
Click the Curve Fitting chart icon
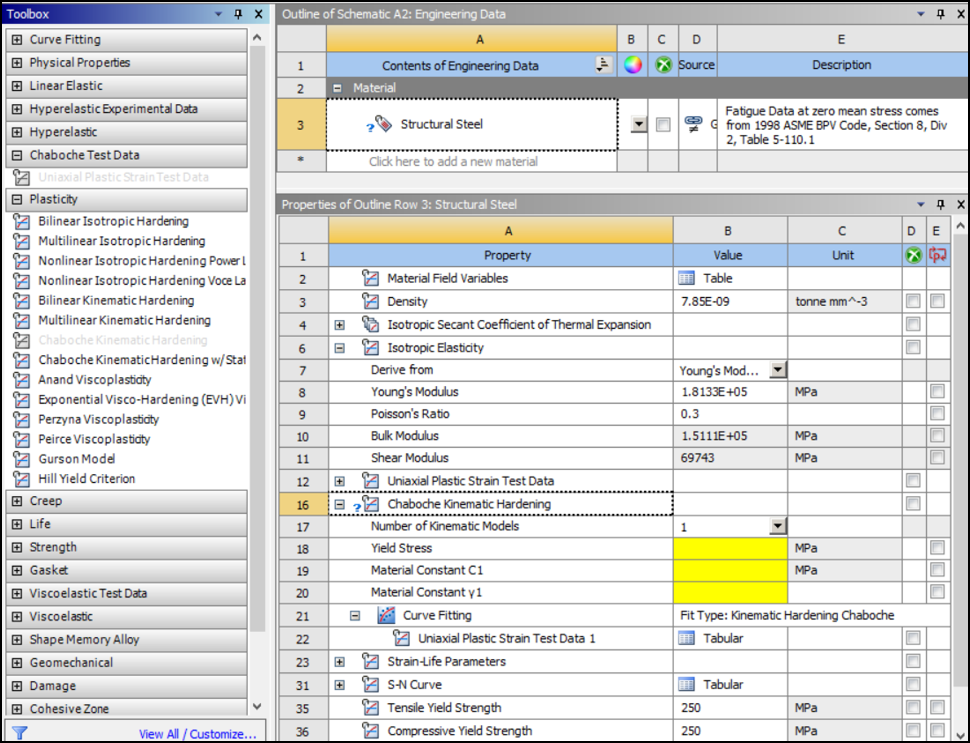click(x=387, y=616)
